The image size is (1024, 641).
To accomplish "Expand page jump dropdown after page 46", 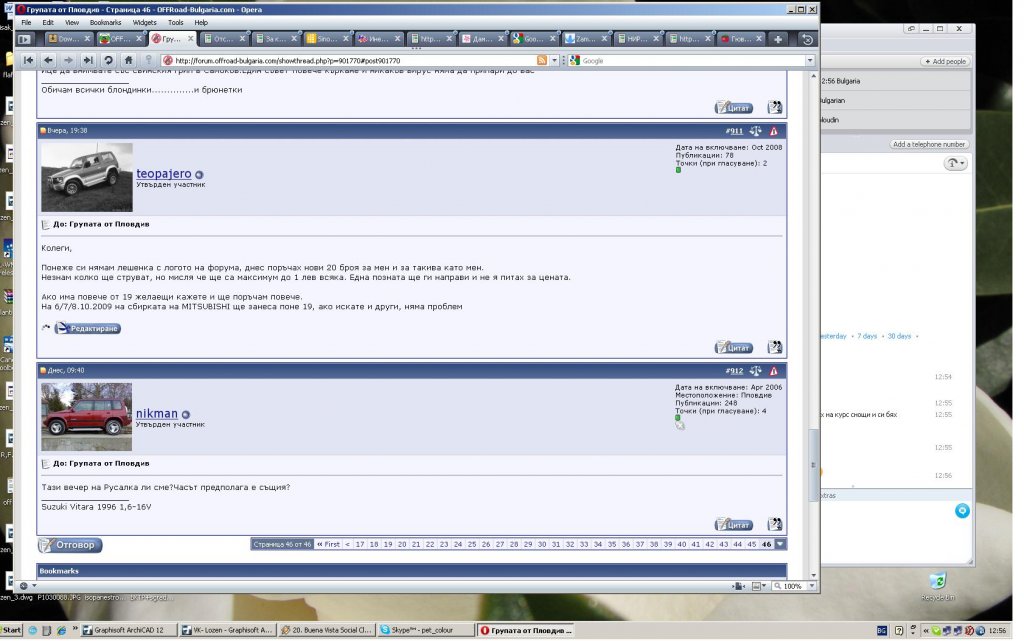I will point(780,544).
